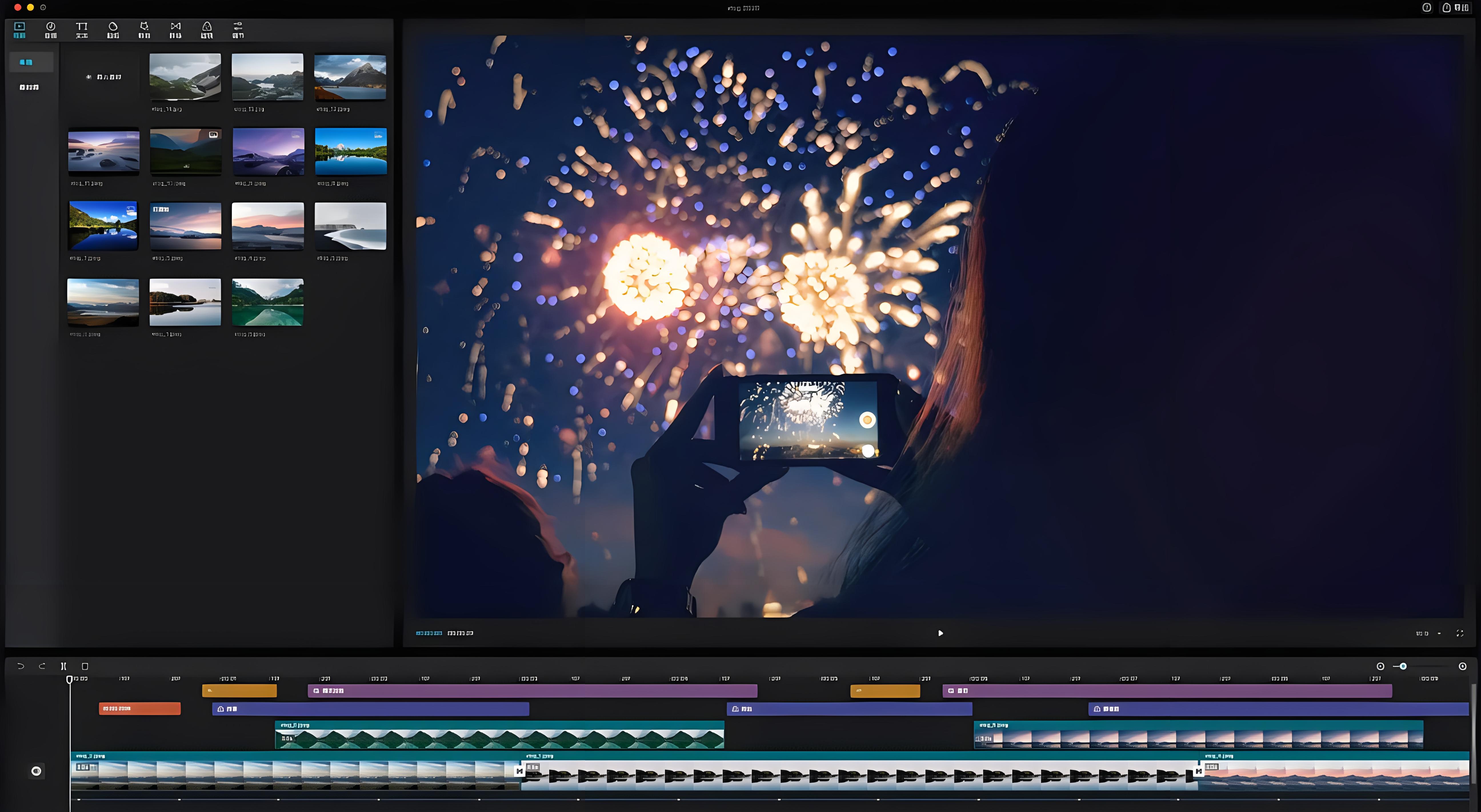1481x812 pixels.
Task: Switch to the highlighted Media tab
Action: click(x=19, y=30)
